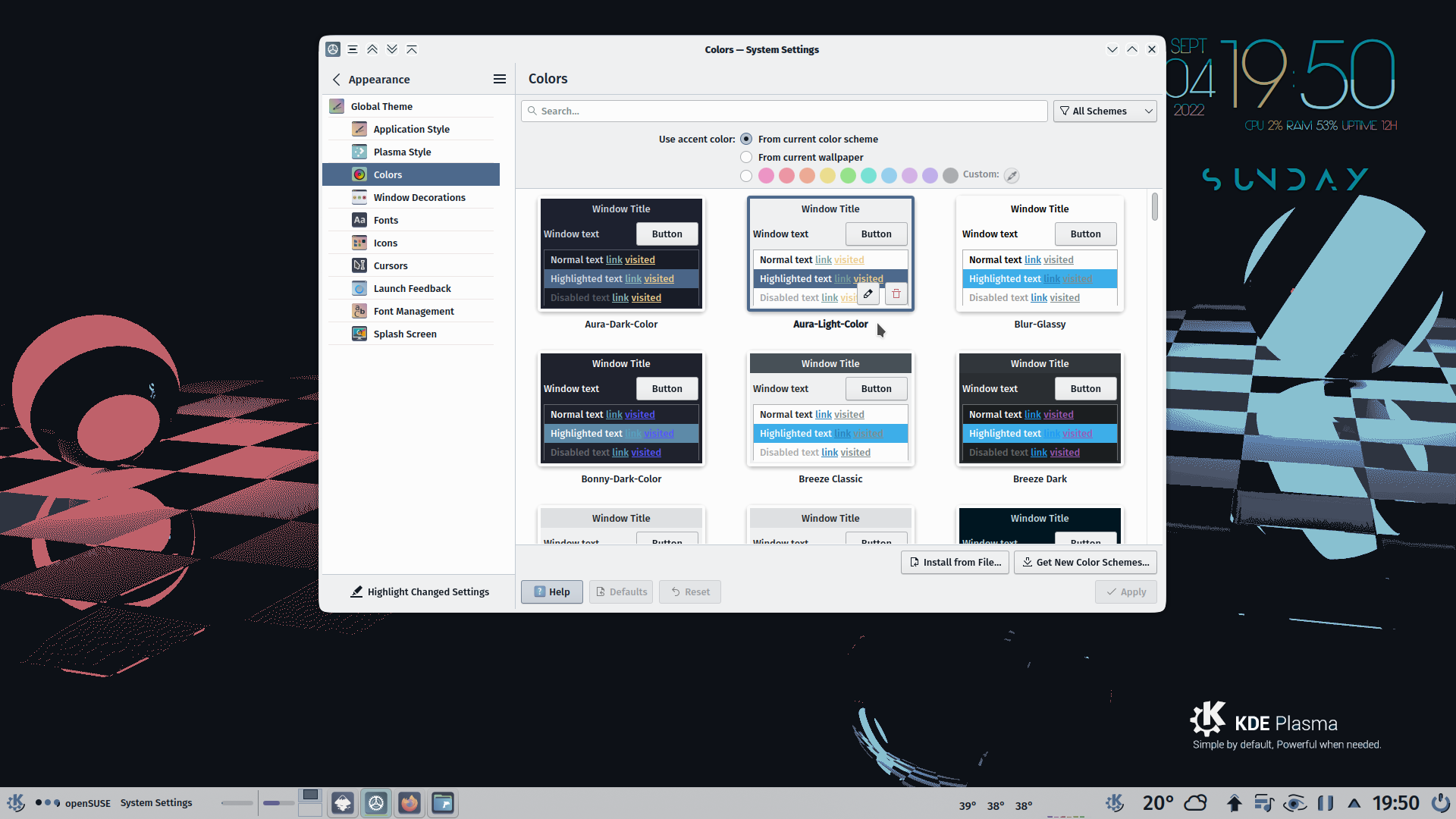
Task: Switch desktops using the taskbar pager
Action: click(310, 802)
